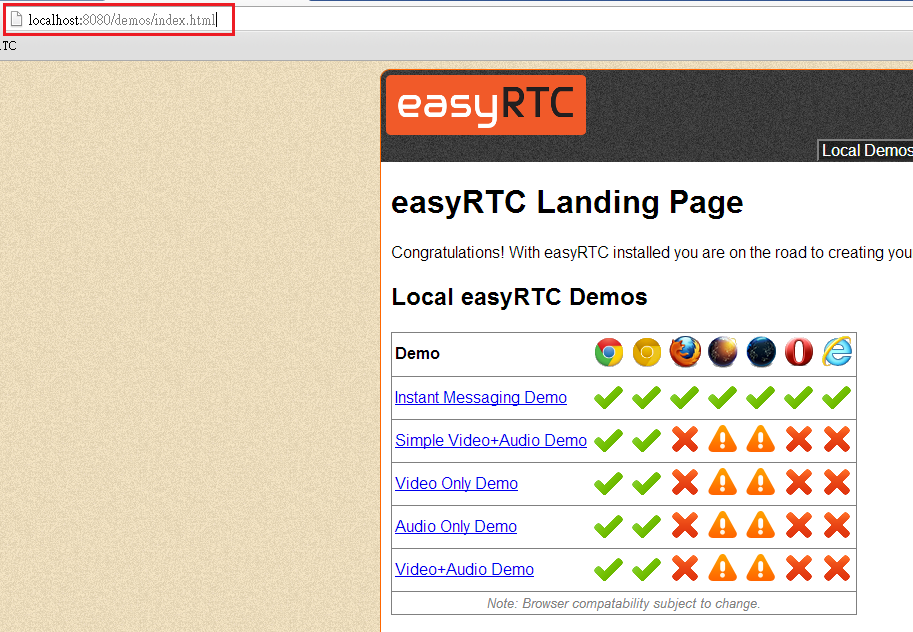
Task: Click Aurora warning triangle in Audio Only row
Action: tap(723, 525)
